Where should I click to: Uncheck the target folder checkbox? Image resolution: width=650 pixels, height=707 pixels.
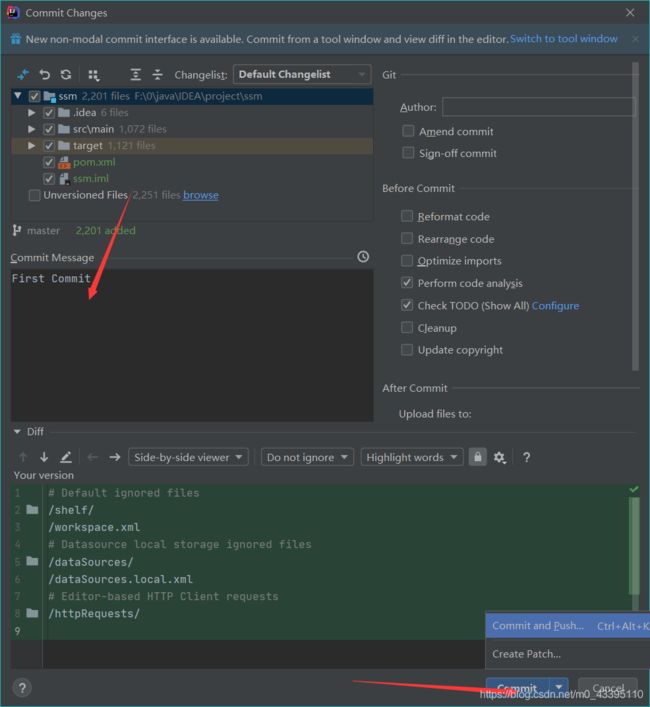pos(49,146)
